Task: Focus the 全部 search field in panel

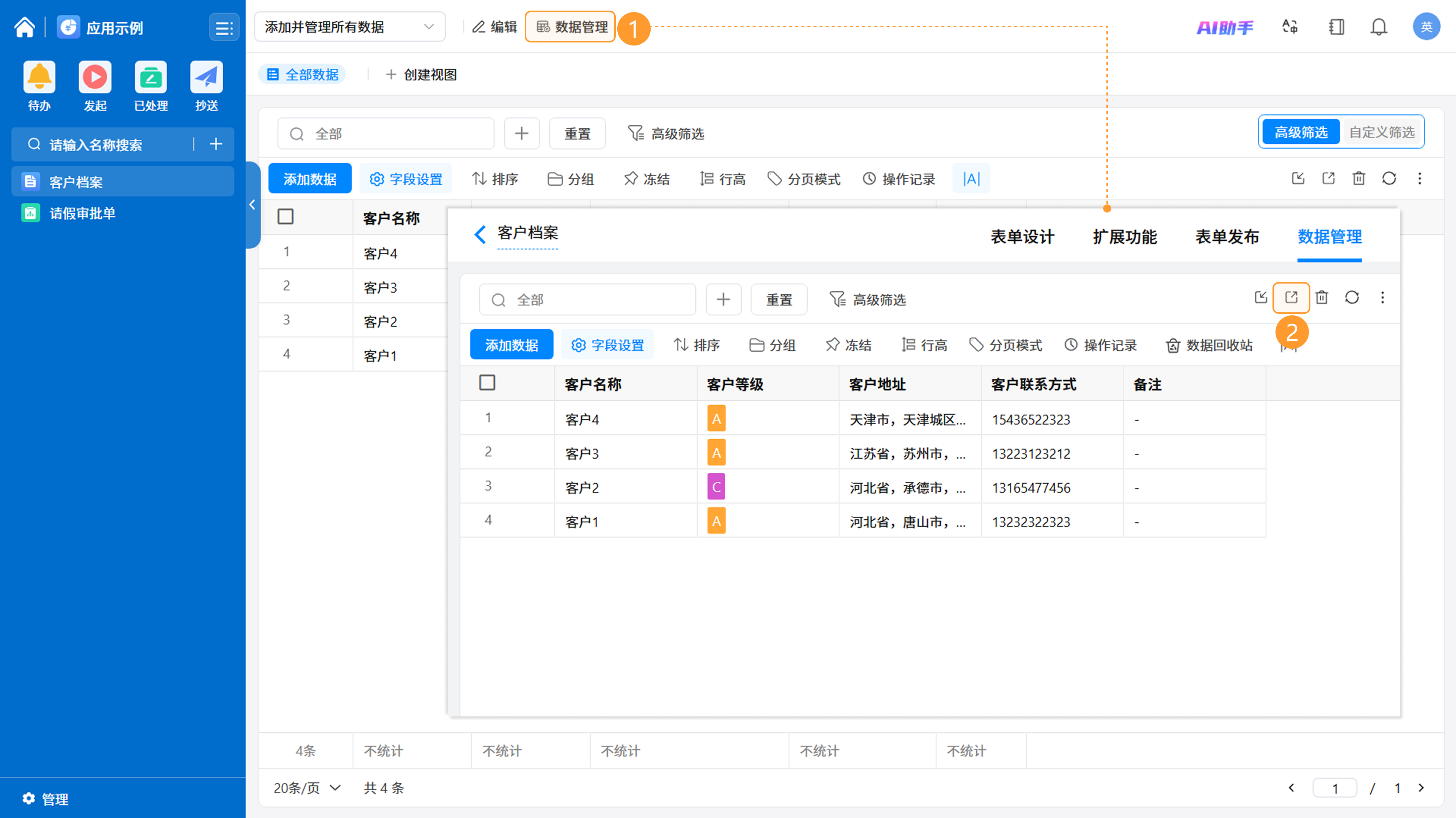Action: coord(587,300)
